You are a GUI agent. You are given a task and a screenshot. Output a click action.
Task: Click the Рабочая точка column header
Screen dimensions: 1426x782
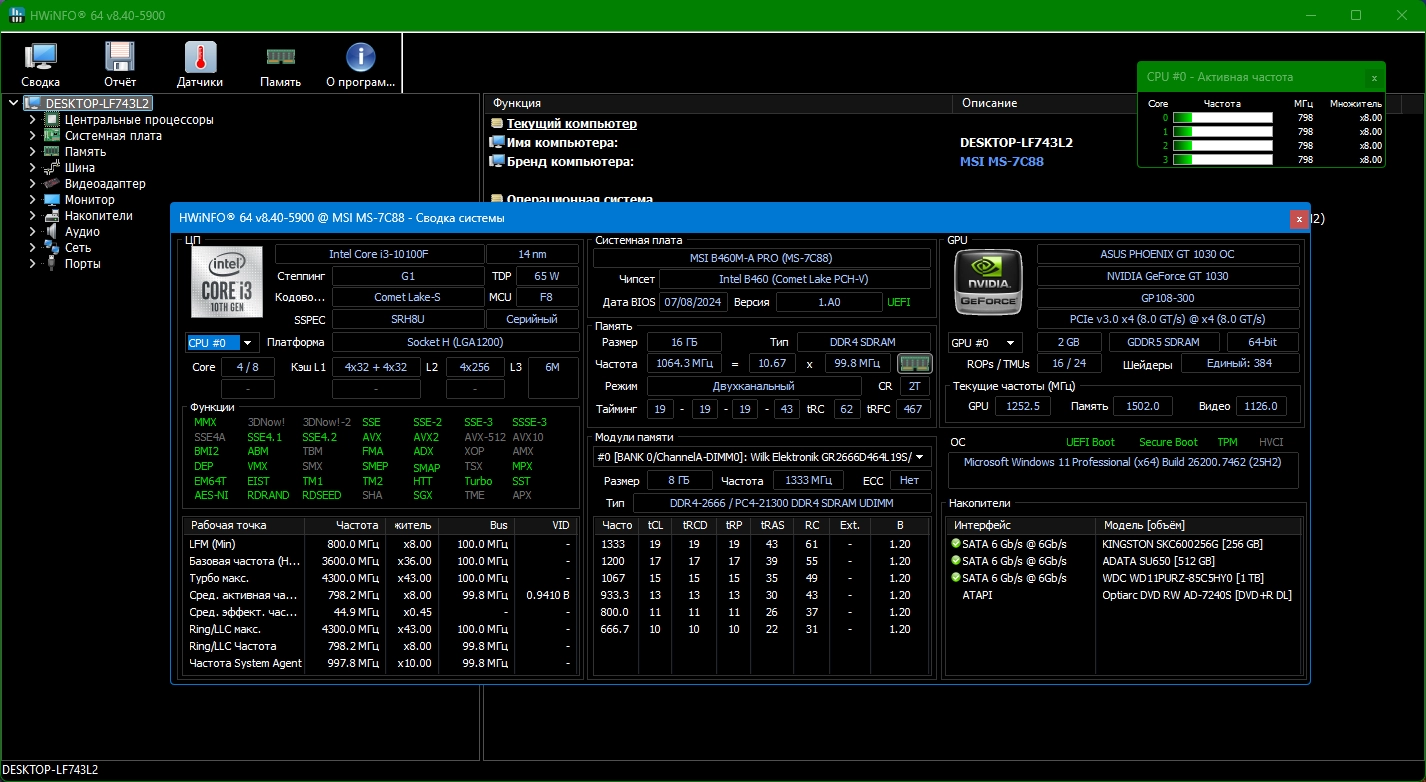(x=244, y=525)
